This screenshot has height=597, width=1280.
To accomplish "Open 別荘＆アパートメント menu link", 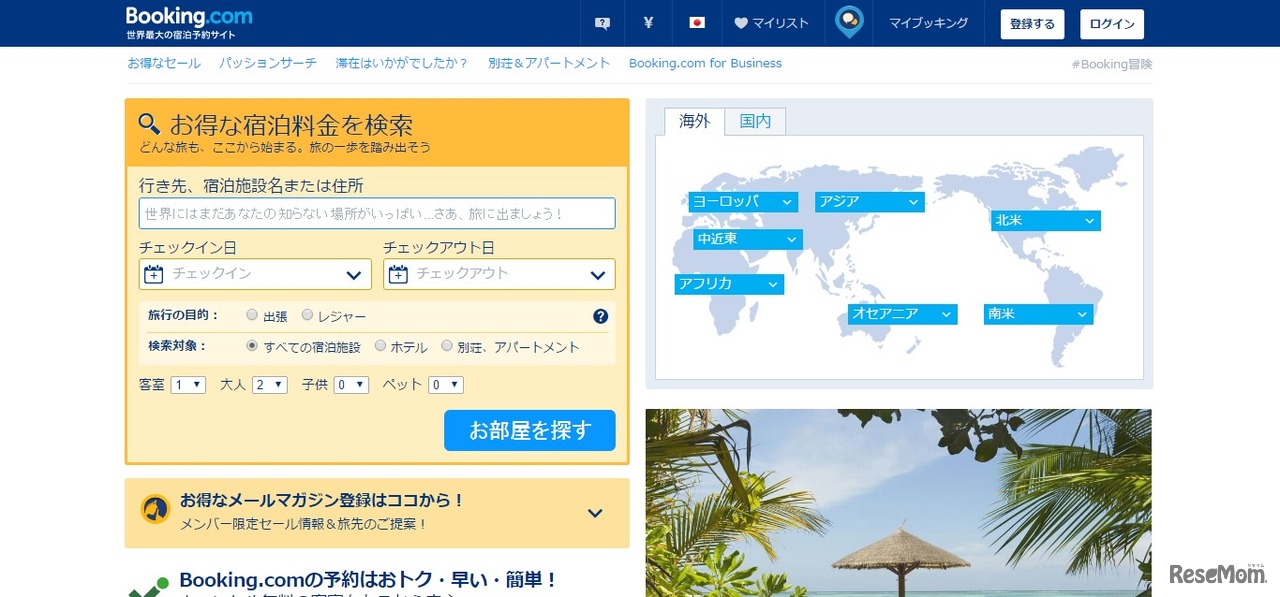I will 549,63.
